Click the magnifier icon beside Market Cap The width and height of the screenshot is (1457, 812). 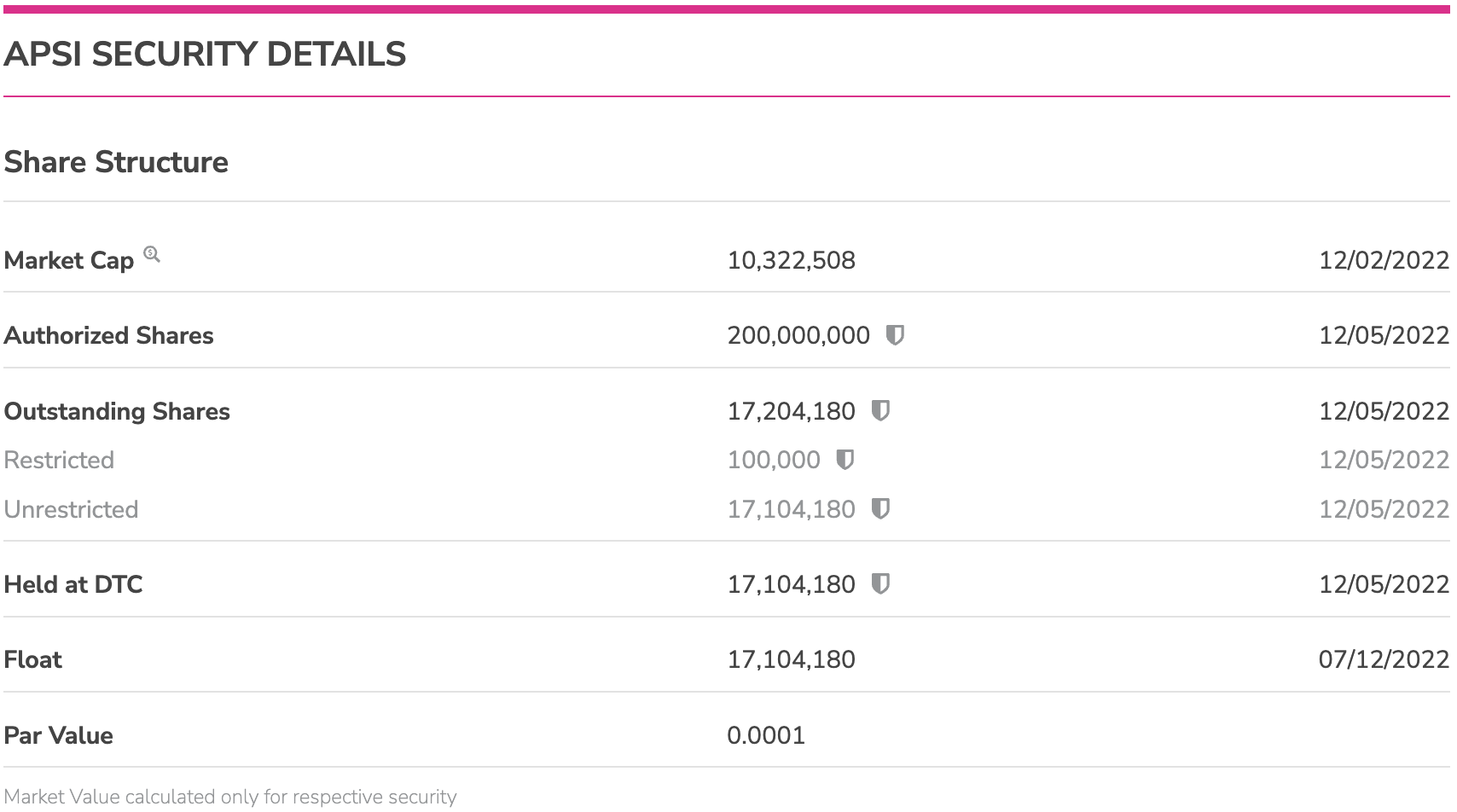152,253
